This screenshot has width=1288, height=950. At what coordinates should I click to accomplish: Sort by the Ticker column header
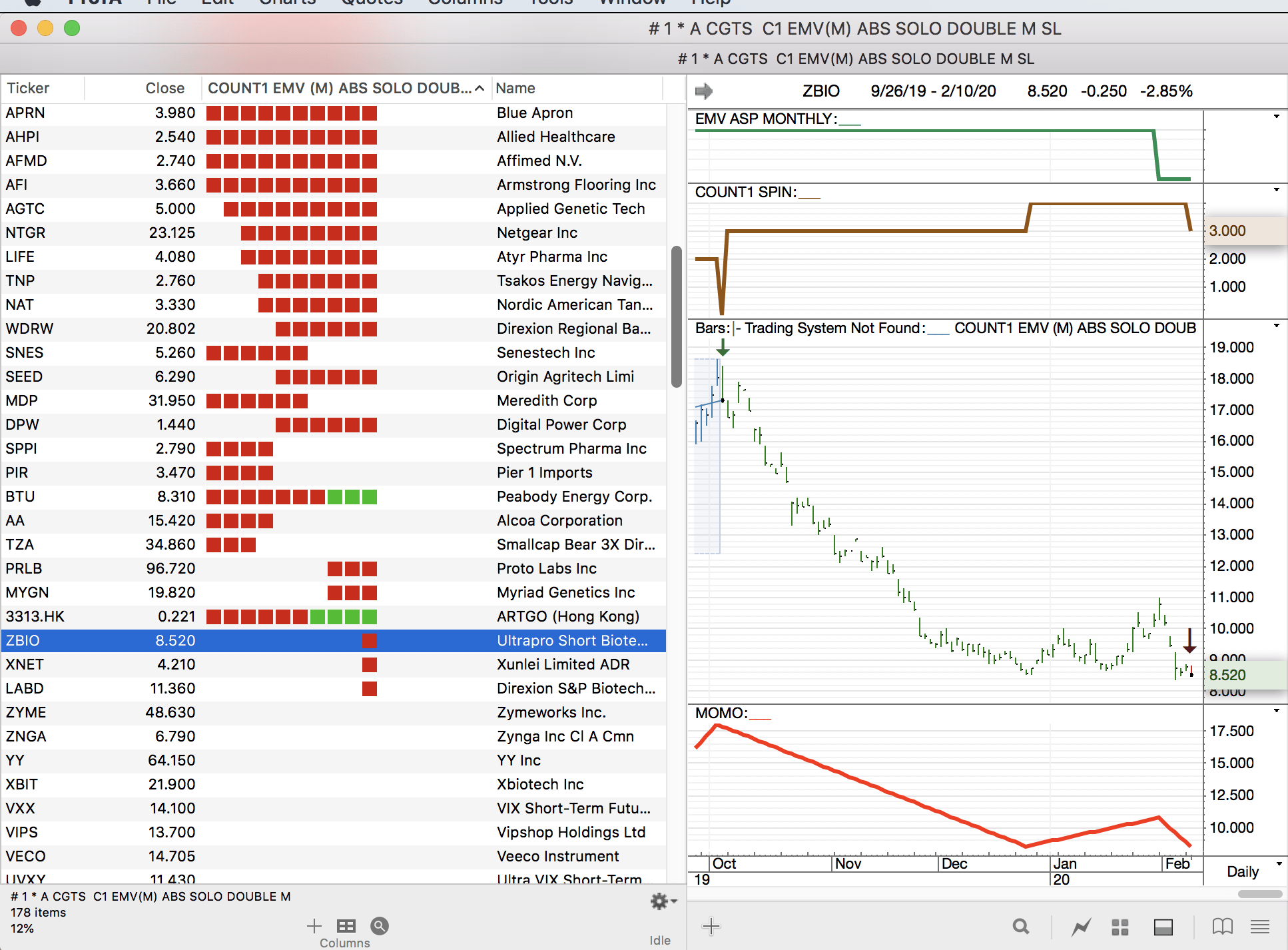click(x=28, y=88)
